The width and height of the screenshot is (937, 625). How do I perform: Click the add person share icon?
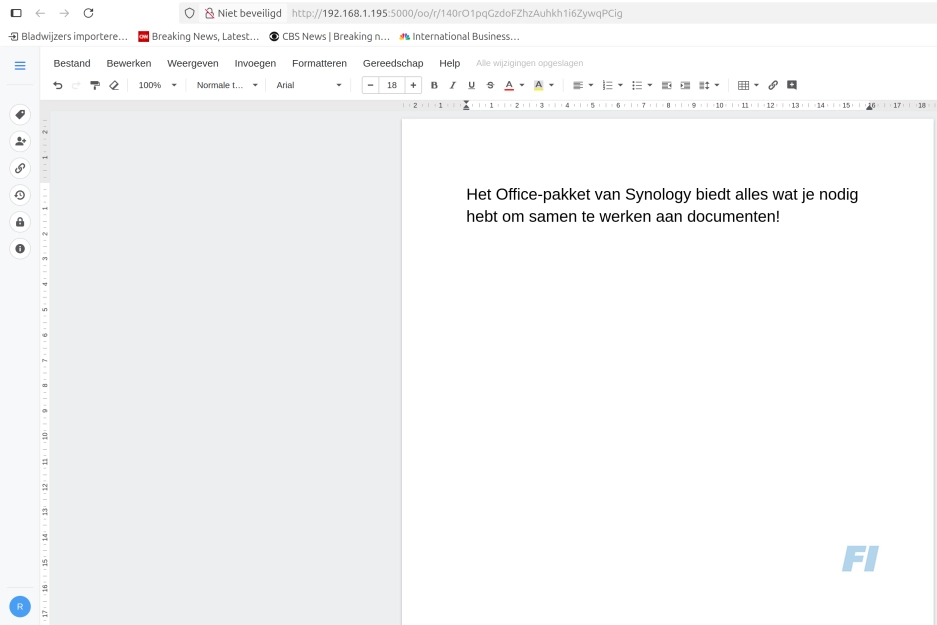tap(20, 142)
